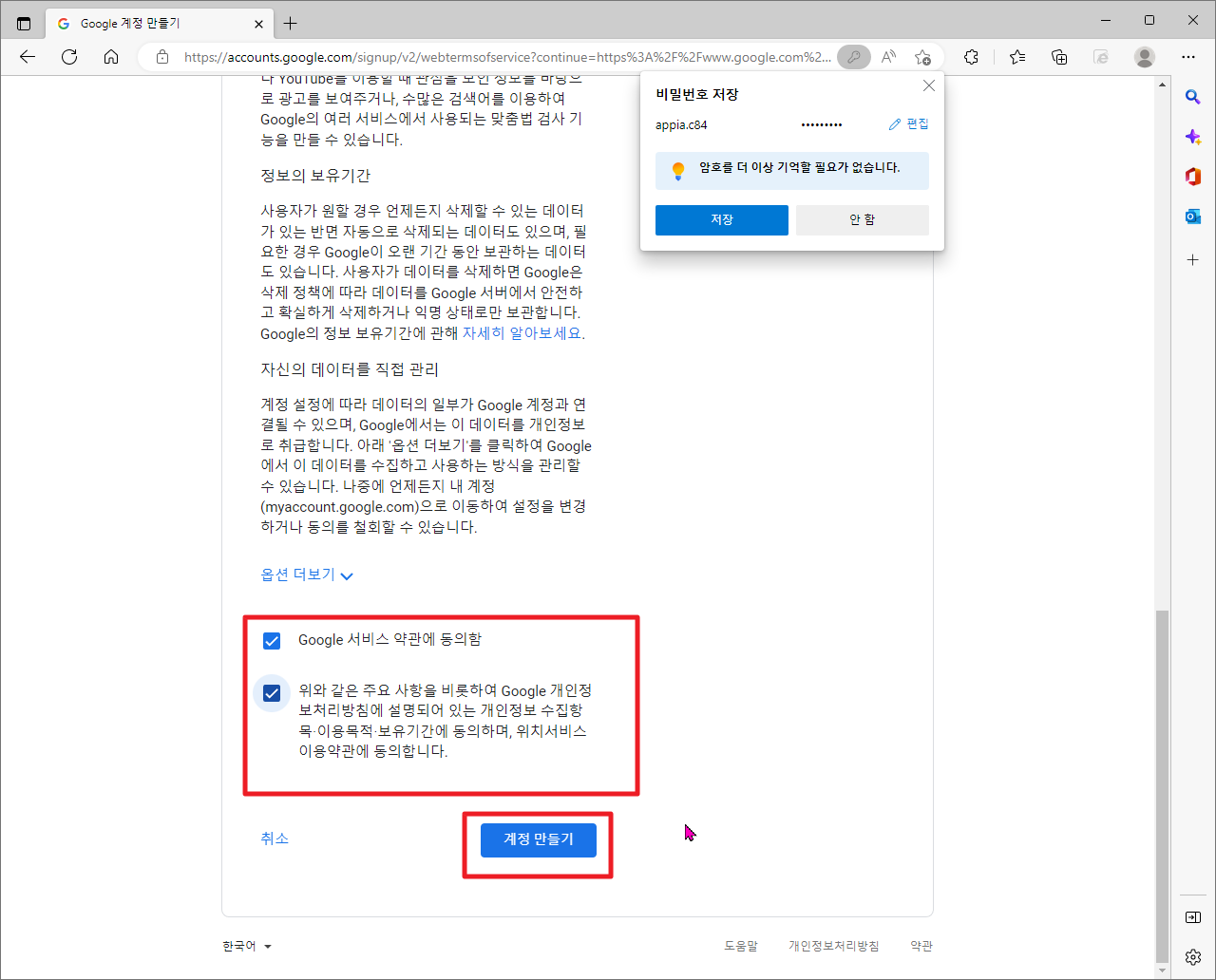Open 개인정보처리방침 footer link

[x=833, y=946]
